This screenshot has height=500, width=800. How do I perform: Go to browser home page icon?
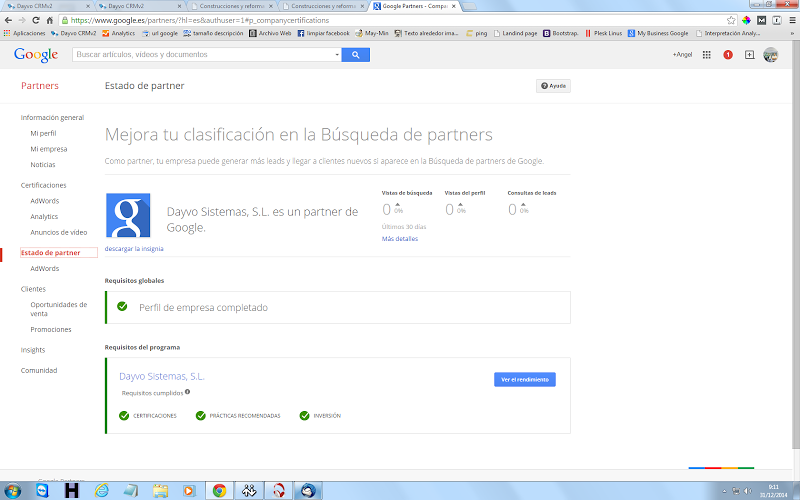point(49,20)
